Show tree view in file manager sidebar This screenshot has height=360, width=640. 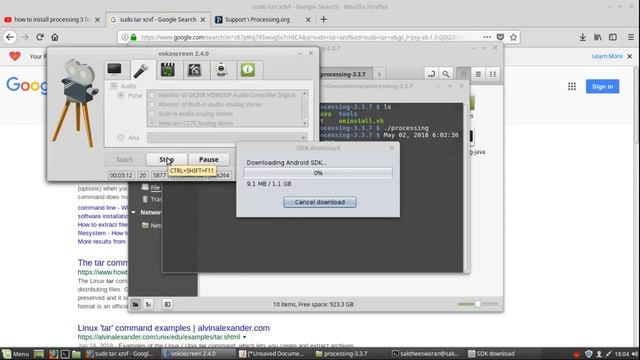[149, 304]
